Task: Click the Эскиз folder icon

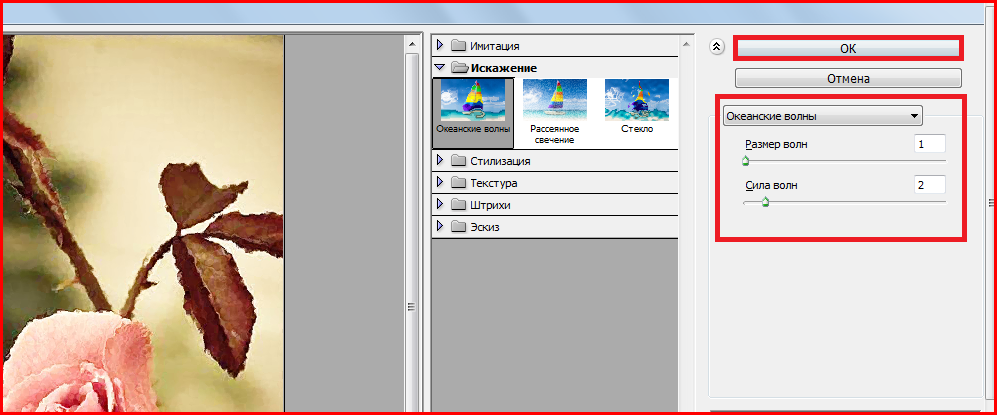Action: [x=458, y=227]
